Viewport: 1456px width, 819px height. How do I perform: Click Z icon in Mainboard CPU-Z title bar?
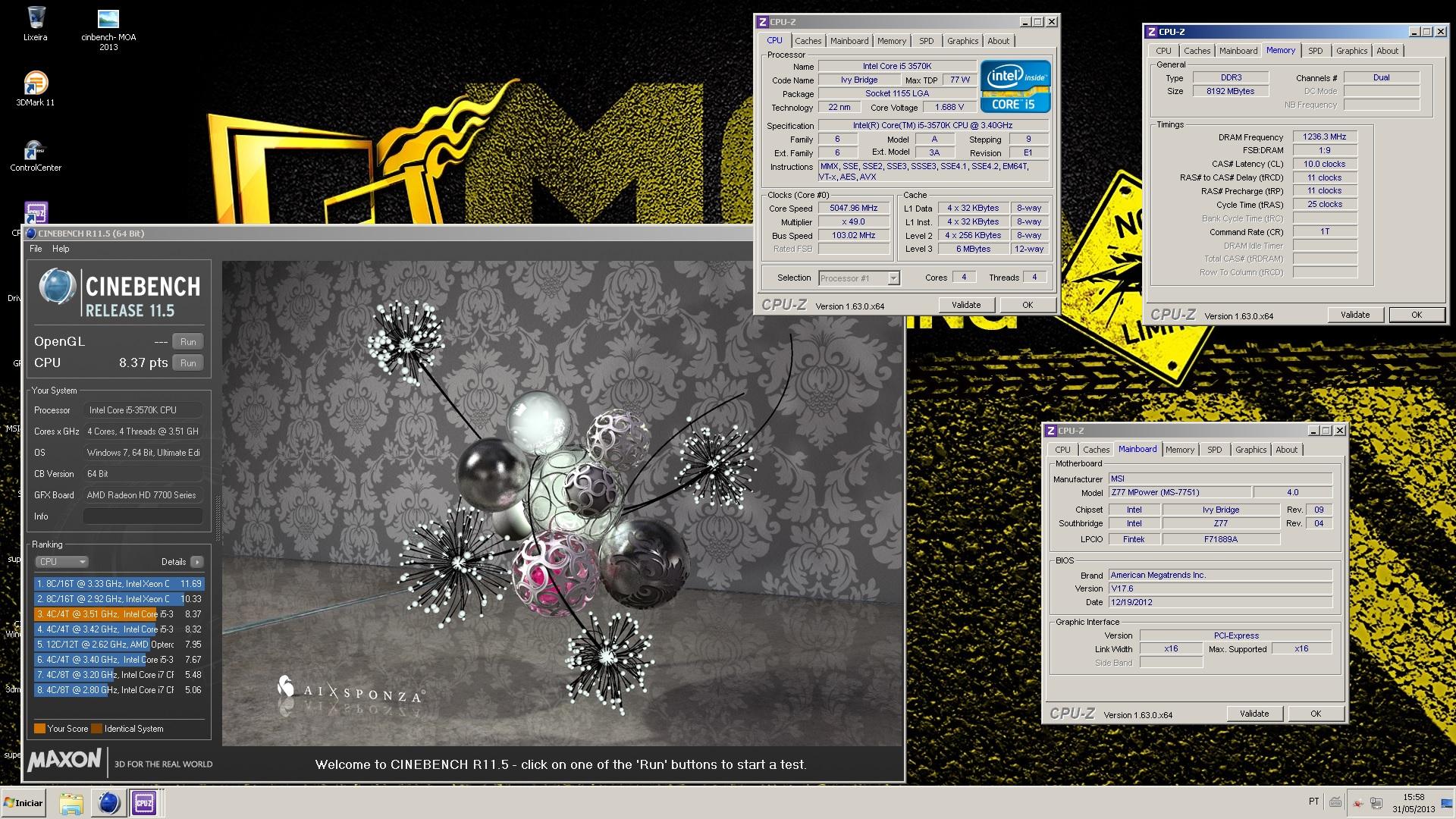point(1051,431)
